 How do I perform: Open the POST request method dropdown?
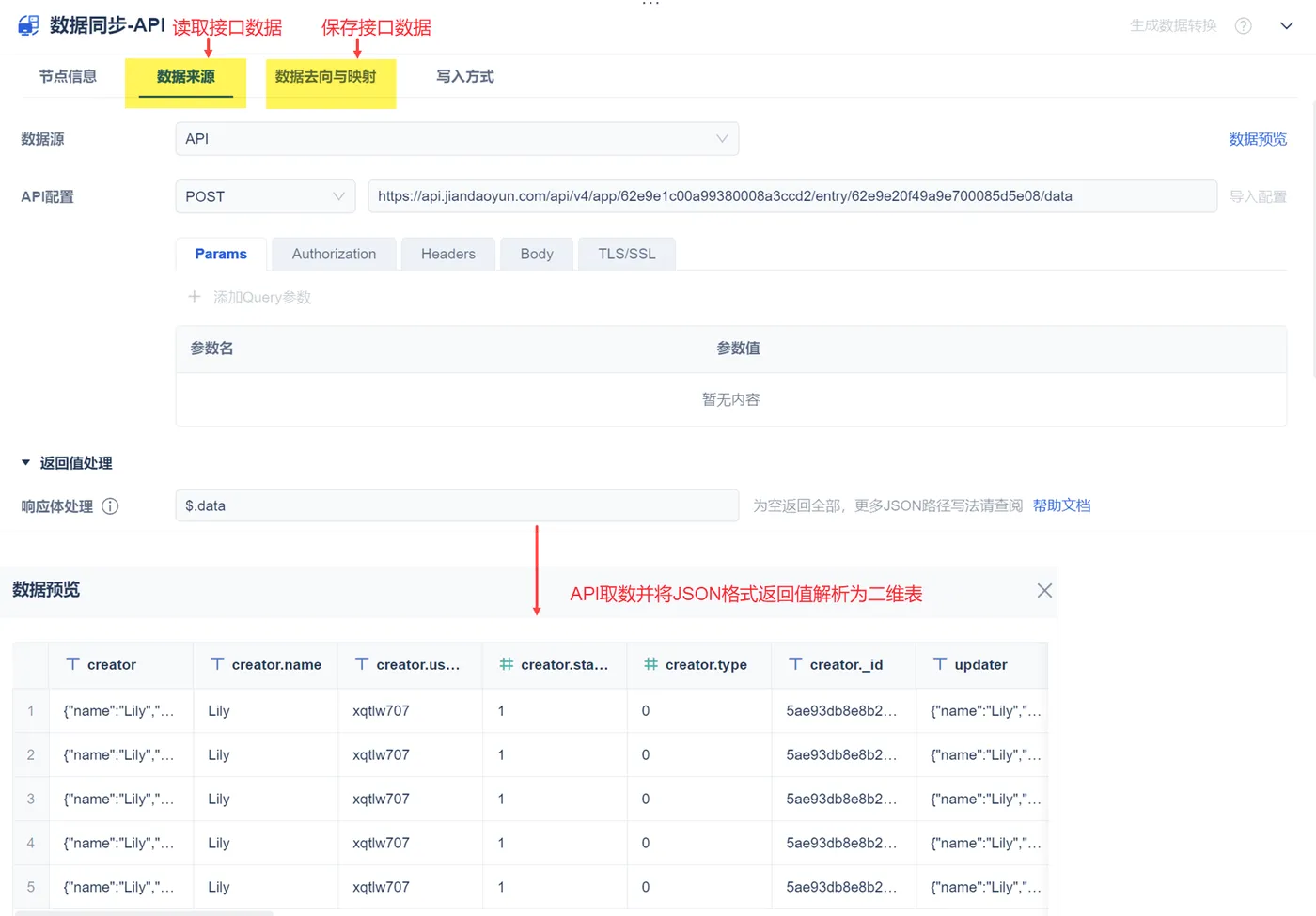265,196
